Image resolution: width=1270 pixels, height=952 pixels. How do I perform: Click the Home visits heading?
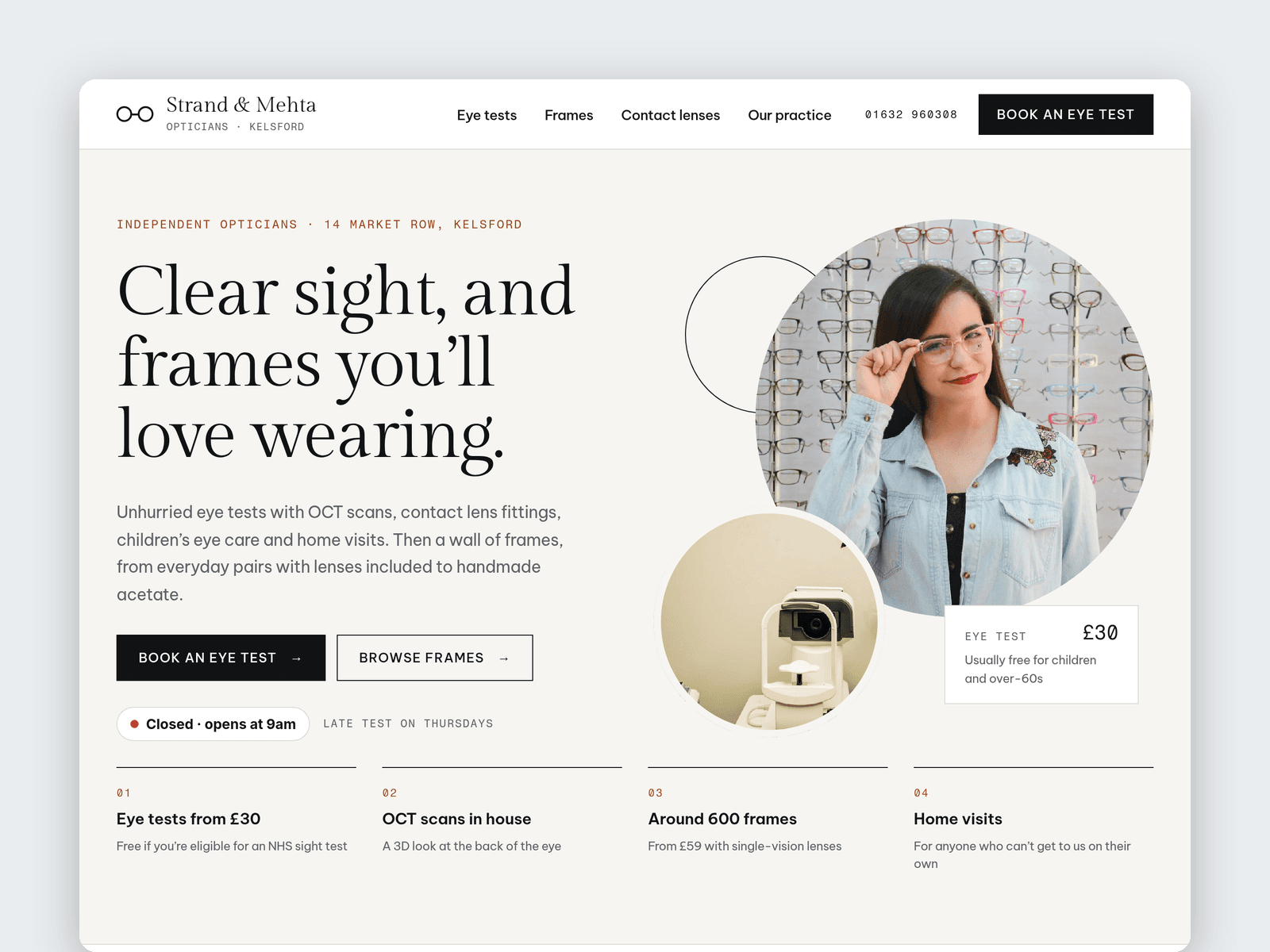tap(958, 819)
